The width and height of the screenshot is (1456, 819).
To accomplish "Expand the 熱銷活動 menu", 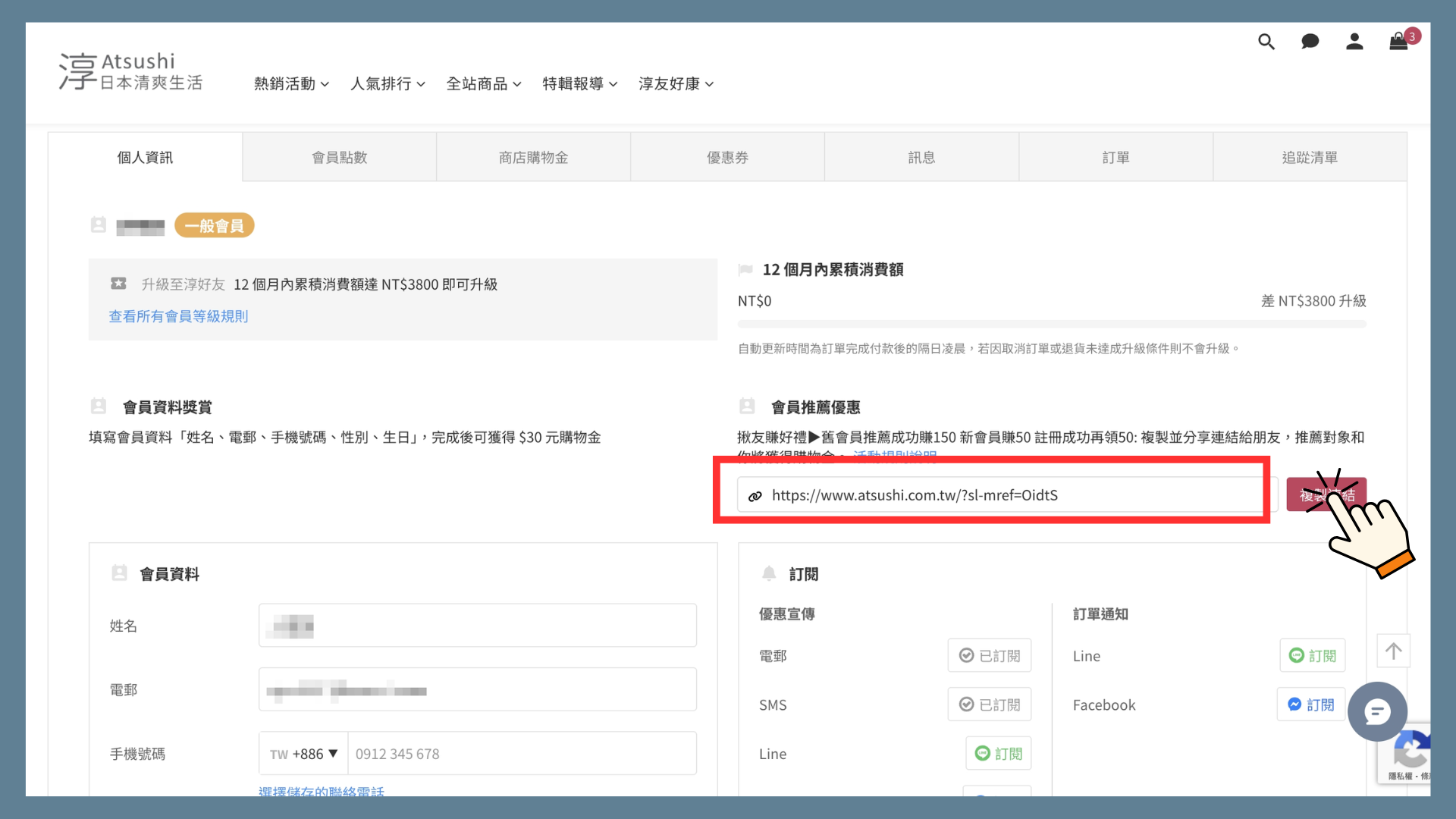I will tap(291, 84).
